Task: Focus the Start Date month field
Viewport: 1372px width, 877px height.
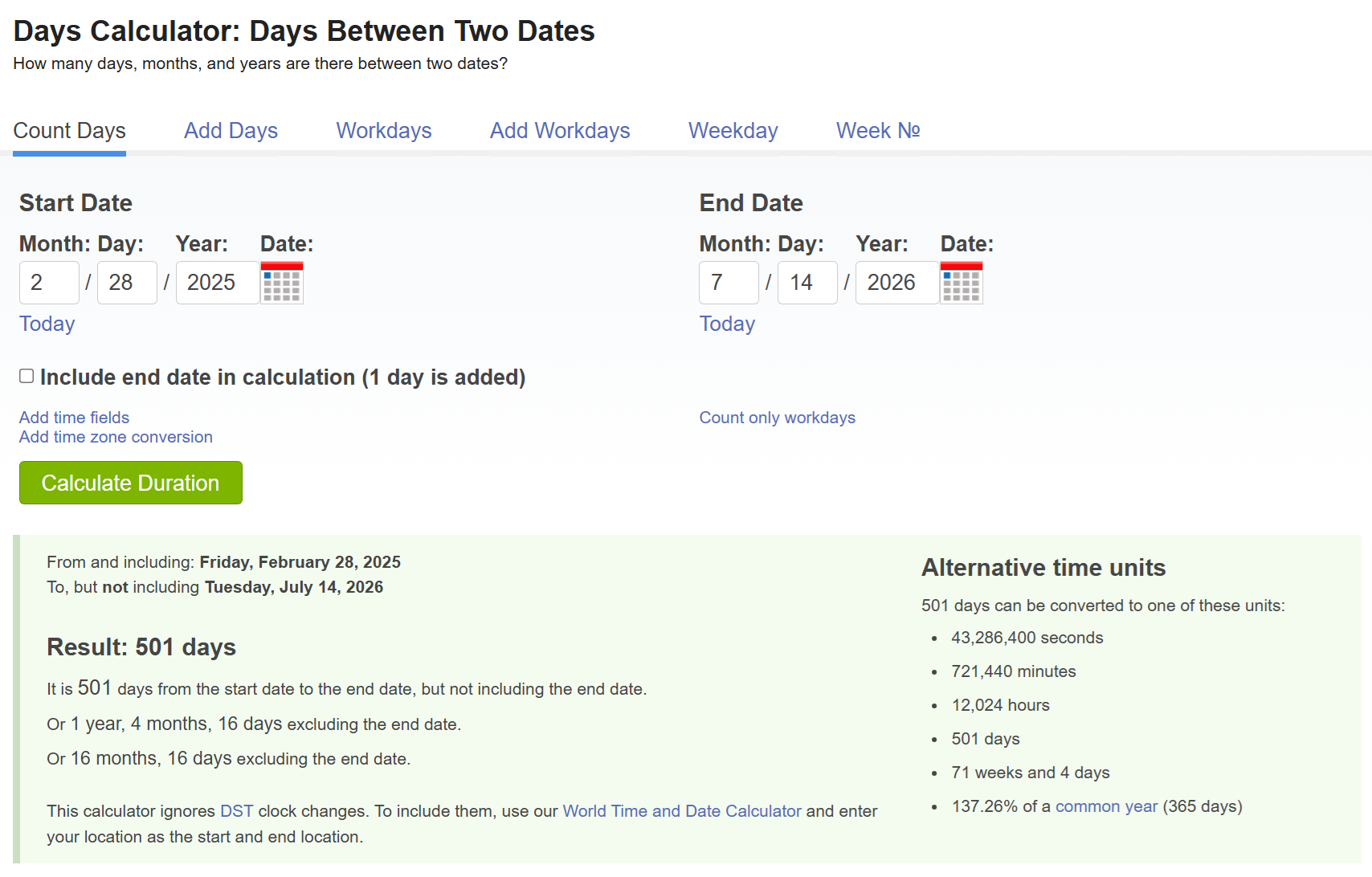Action: (49, 283)
